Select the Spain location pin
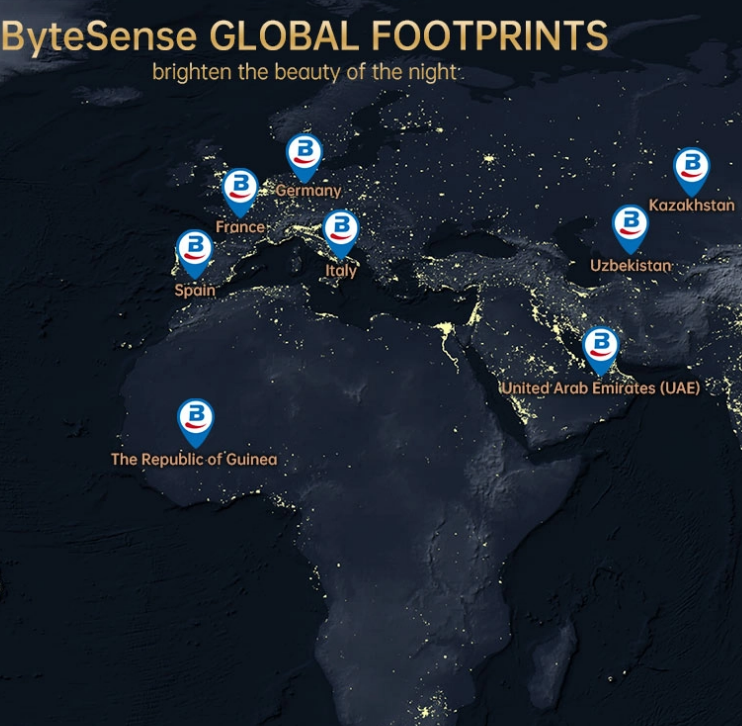 click(194, 254)
